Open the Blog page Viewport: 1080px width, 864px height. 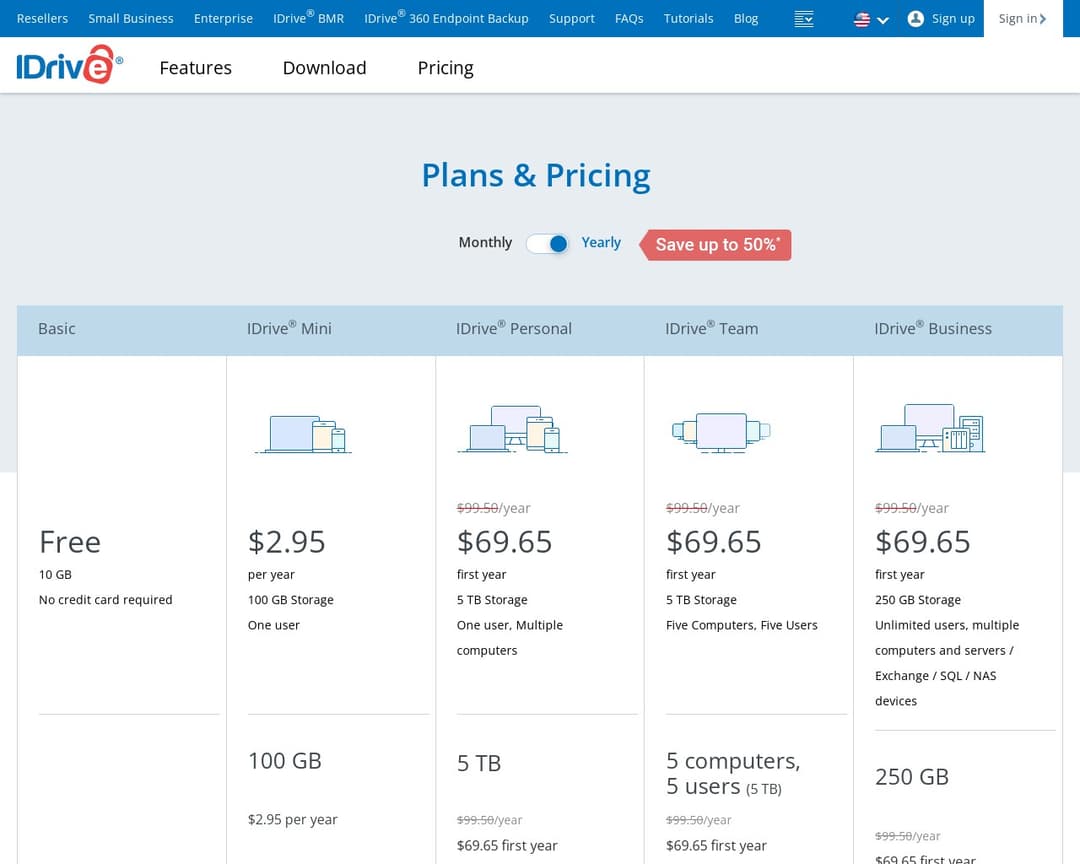[746, 19]
